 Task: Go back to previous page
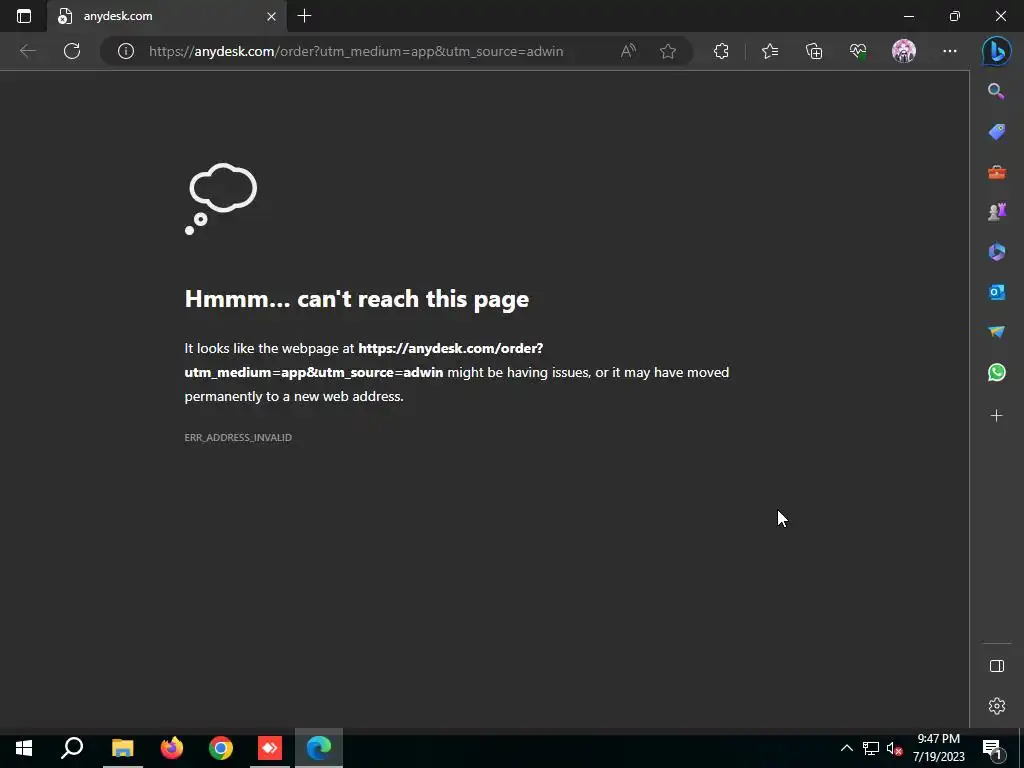[x=27, y=51]
